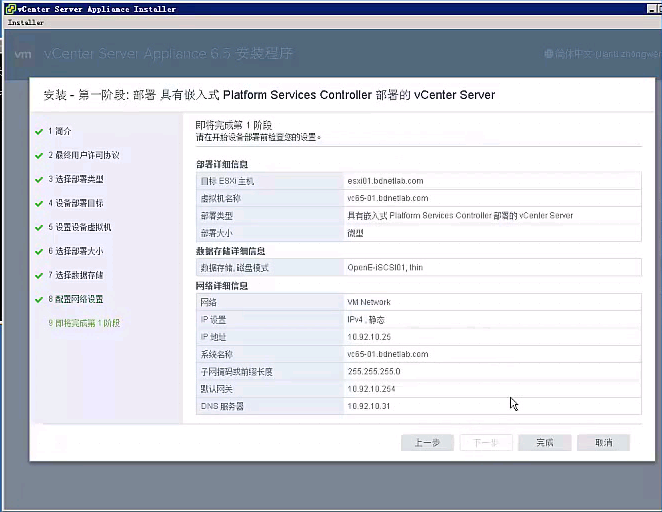Screen dimensions: 662x512
Task: Click the subnet mask 255.255.255.0
Action: [374, 371]
